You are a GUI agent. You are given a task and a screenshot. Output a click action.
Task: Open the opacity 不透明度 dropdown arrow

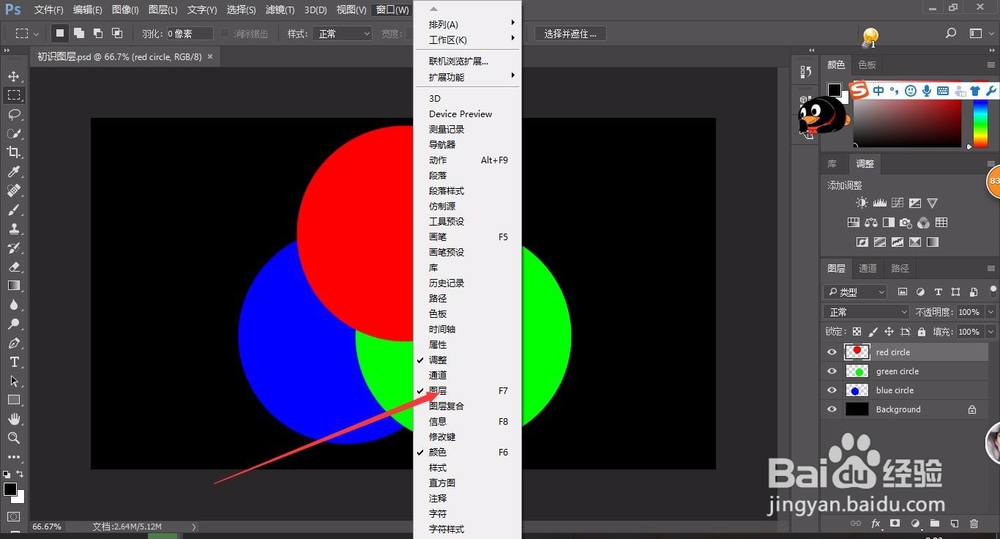[990, 312]
